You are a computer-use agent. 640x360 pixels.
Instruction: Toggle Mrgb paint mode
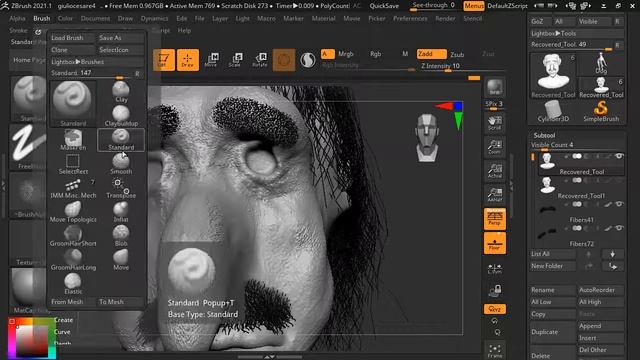pos(346,54)
